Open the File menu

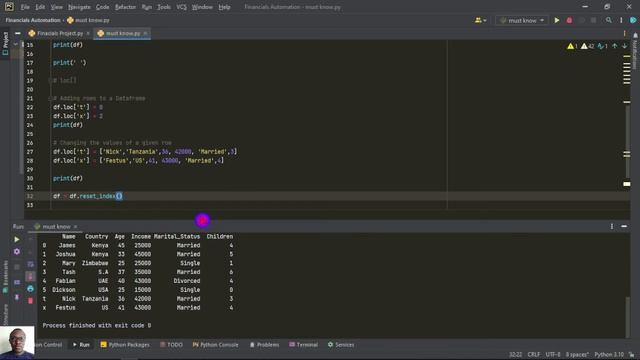(x=25, y=7)
